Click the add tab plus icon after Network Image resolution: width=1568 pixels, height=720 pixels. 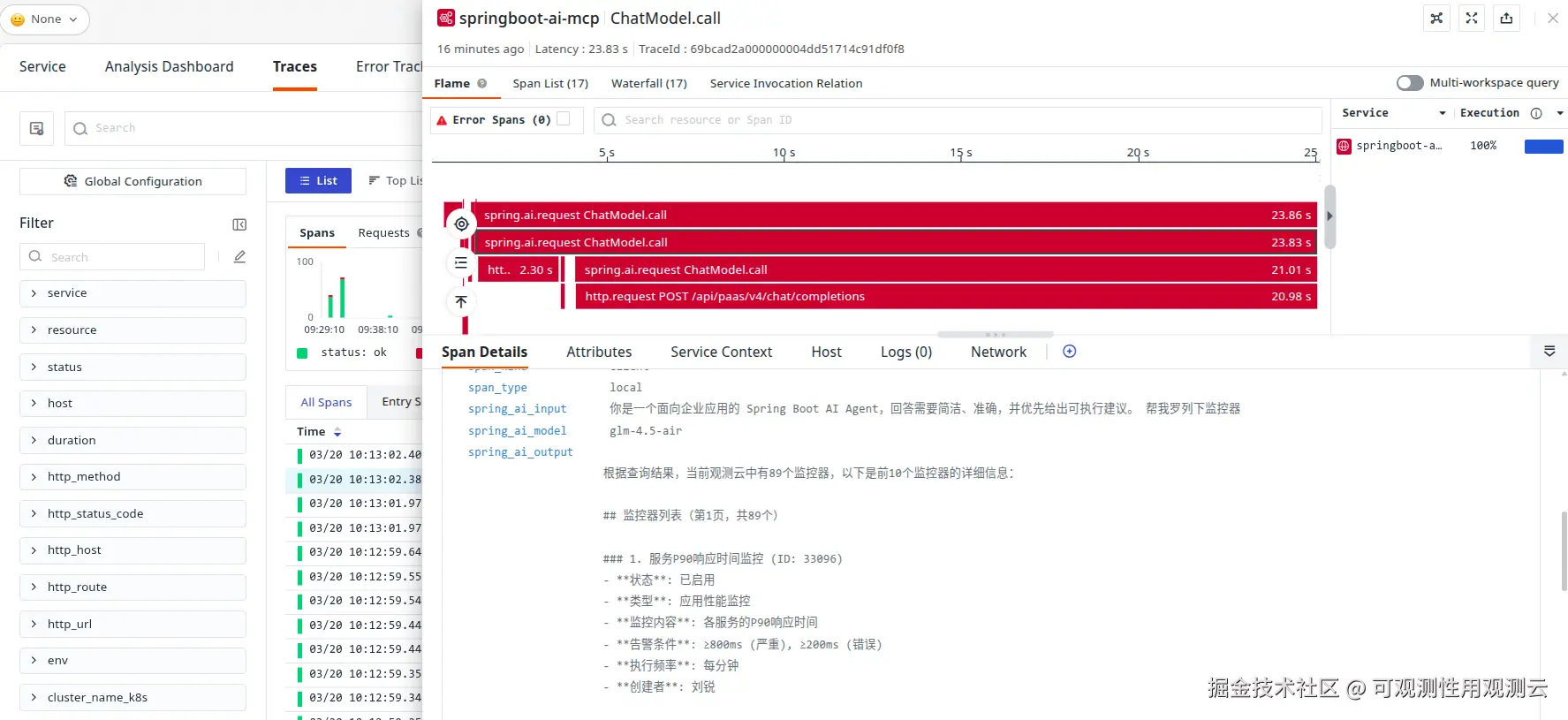(x=1070, y=352)
